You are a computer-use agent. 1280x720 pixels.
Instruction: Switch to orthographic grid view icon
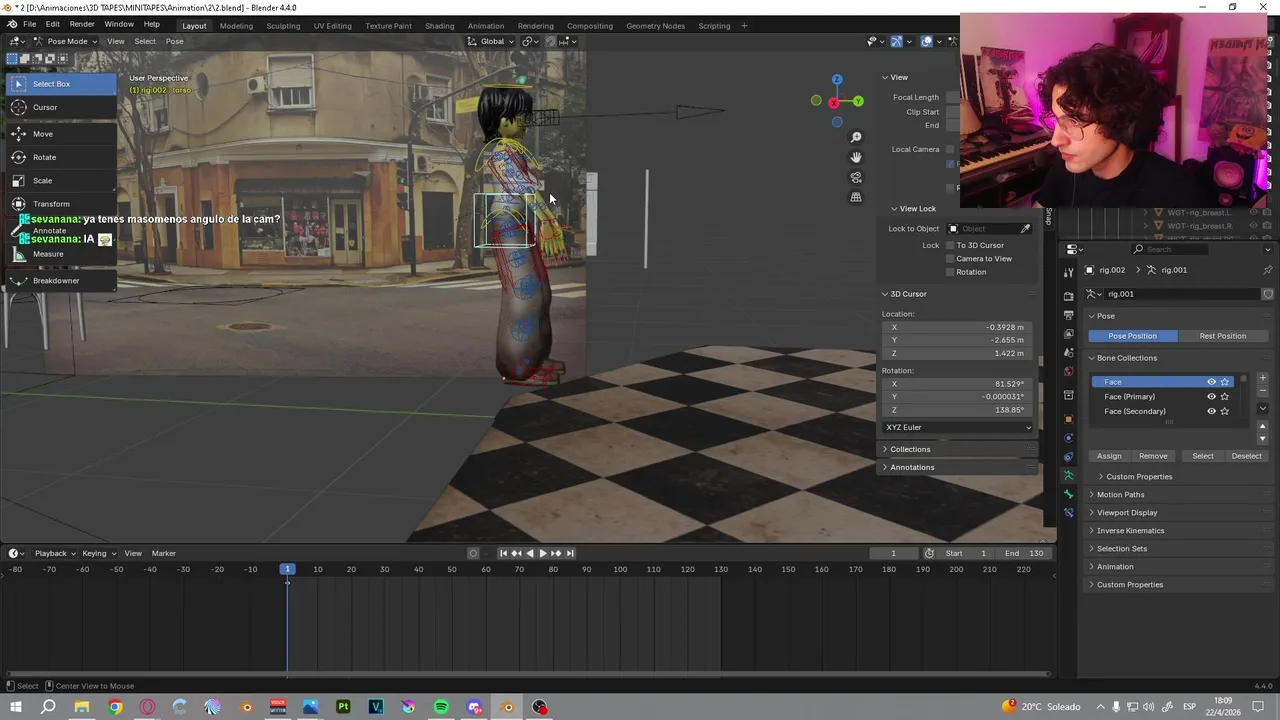[856, 197]
